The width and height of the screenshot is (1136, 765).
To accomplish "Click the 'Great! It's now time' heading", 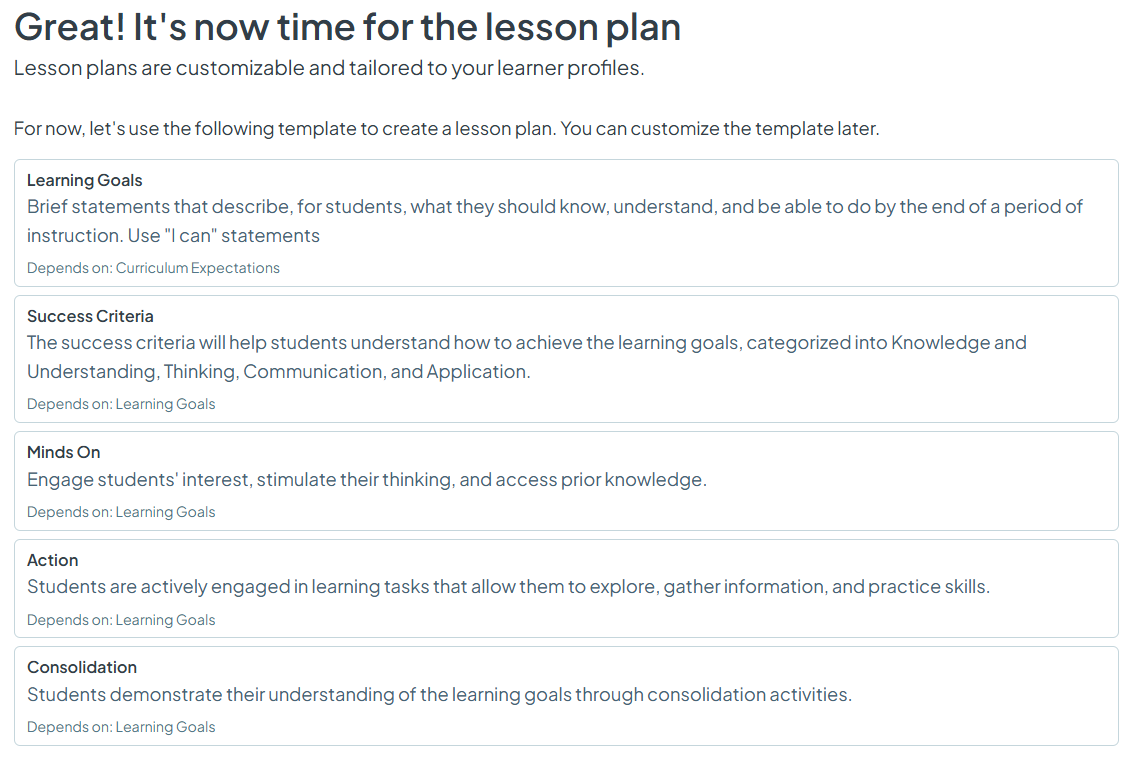I will (348, 28).
